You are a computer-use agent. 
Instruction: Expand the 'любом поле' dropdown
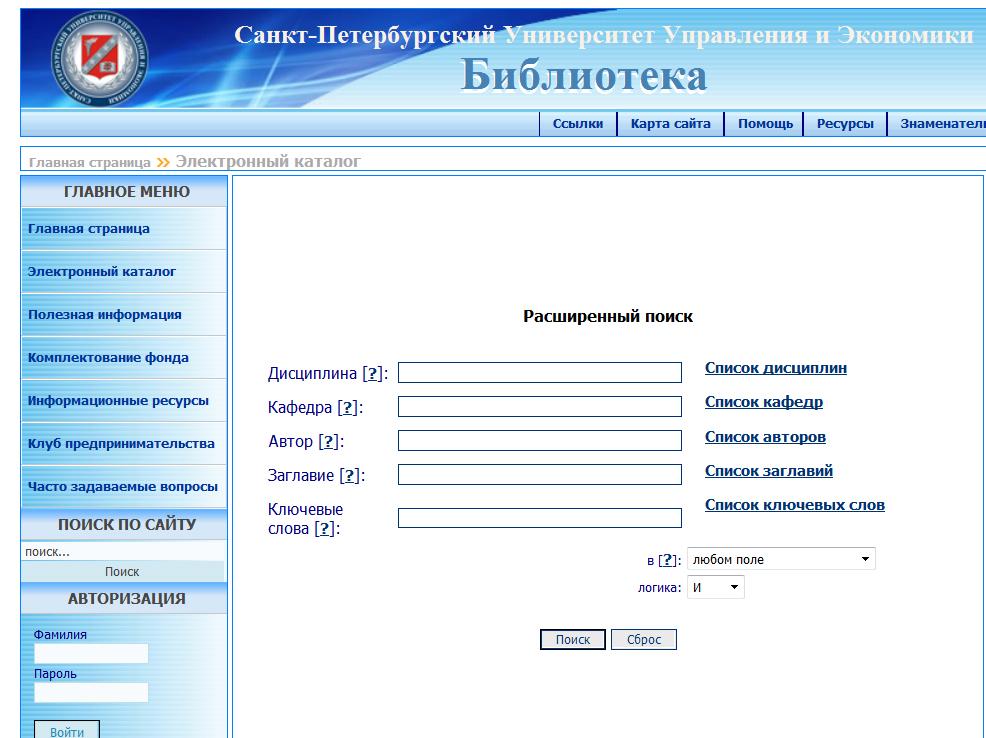point(781,559)
